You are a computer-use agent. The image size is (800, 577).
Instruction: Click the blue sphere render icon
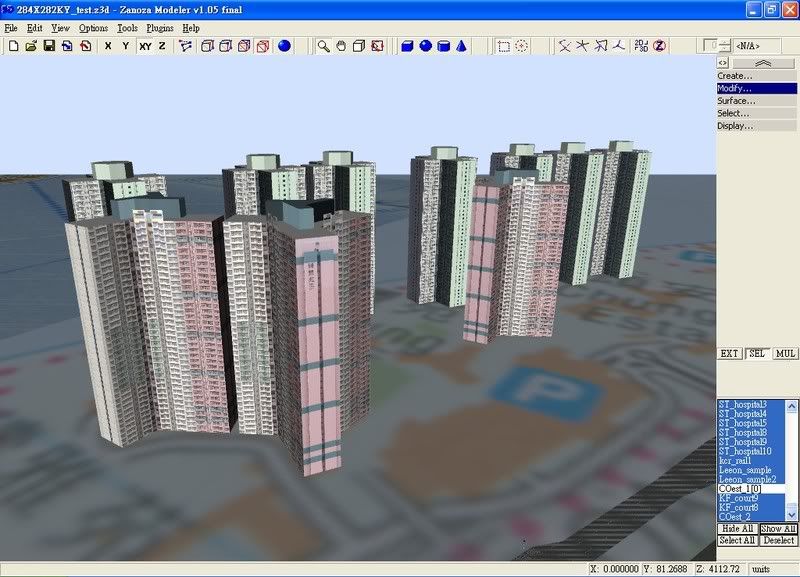click(284, 46)
